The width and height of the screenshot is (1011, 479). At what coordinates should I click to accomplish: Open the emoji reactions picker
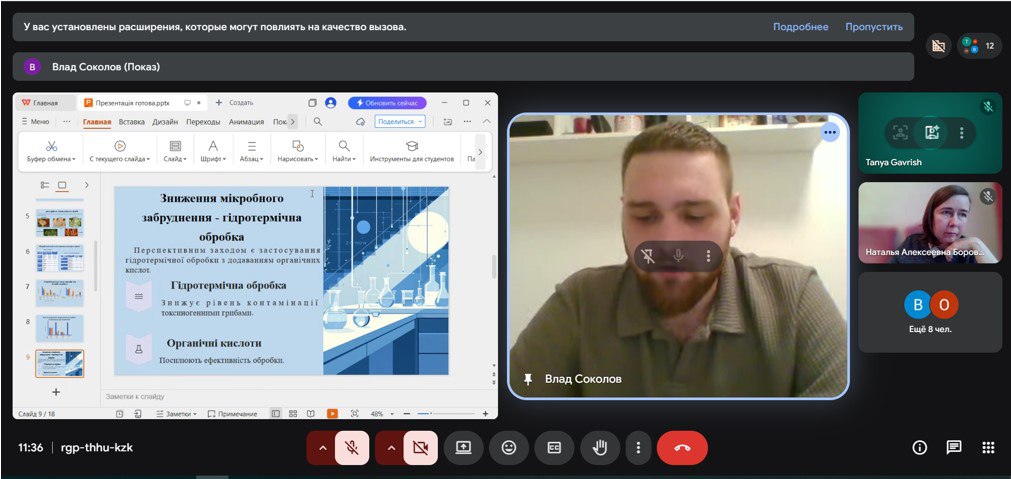509,448
